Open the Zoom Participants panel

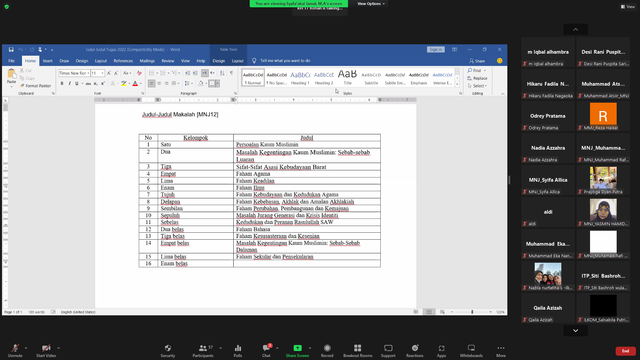tap(203, 350)
